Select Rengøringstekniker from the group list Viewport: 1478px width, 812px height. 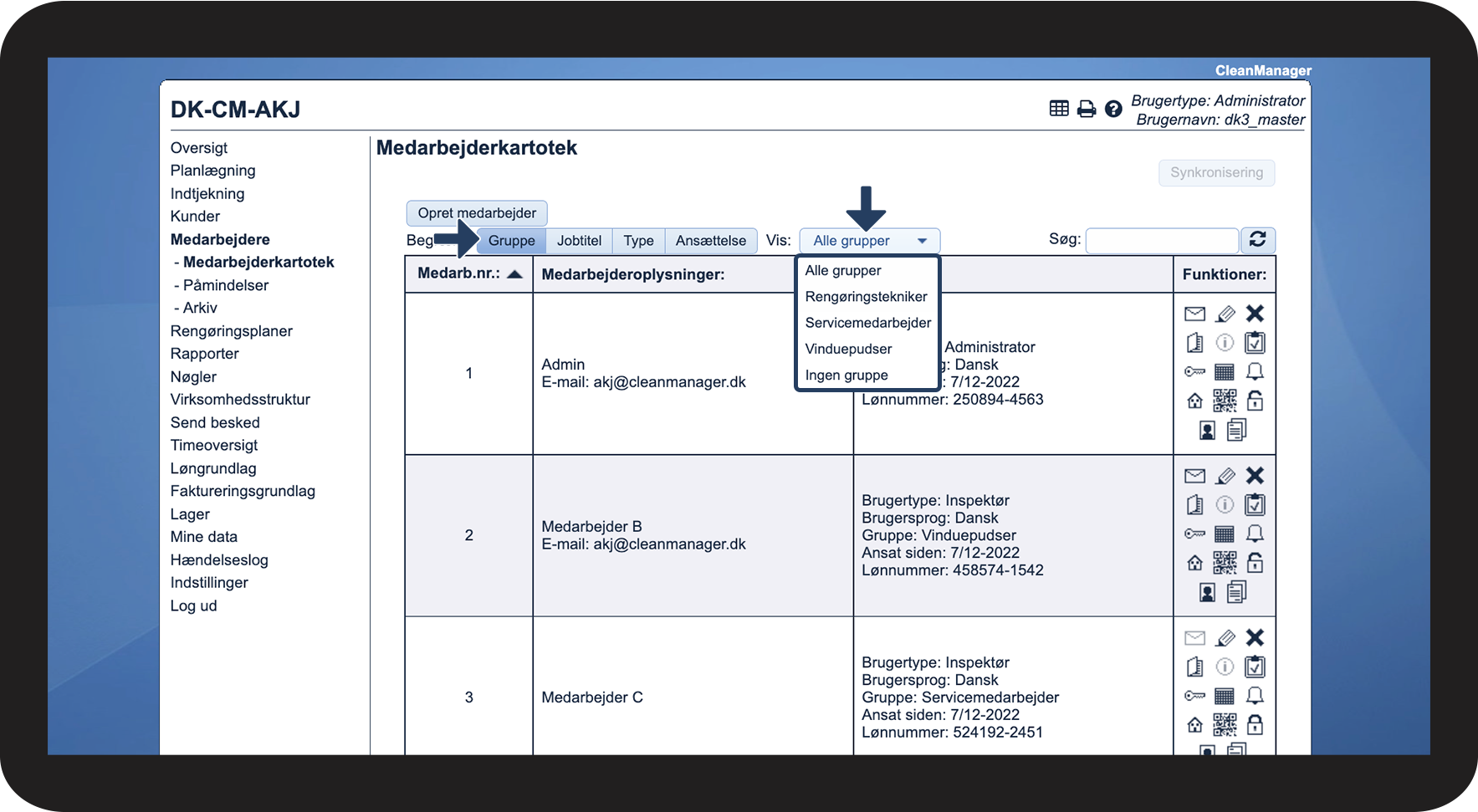pos(867,297)
